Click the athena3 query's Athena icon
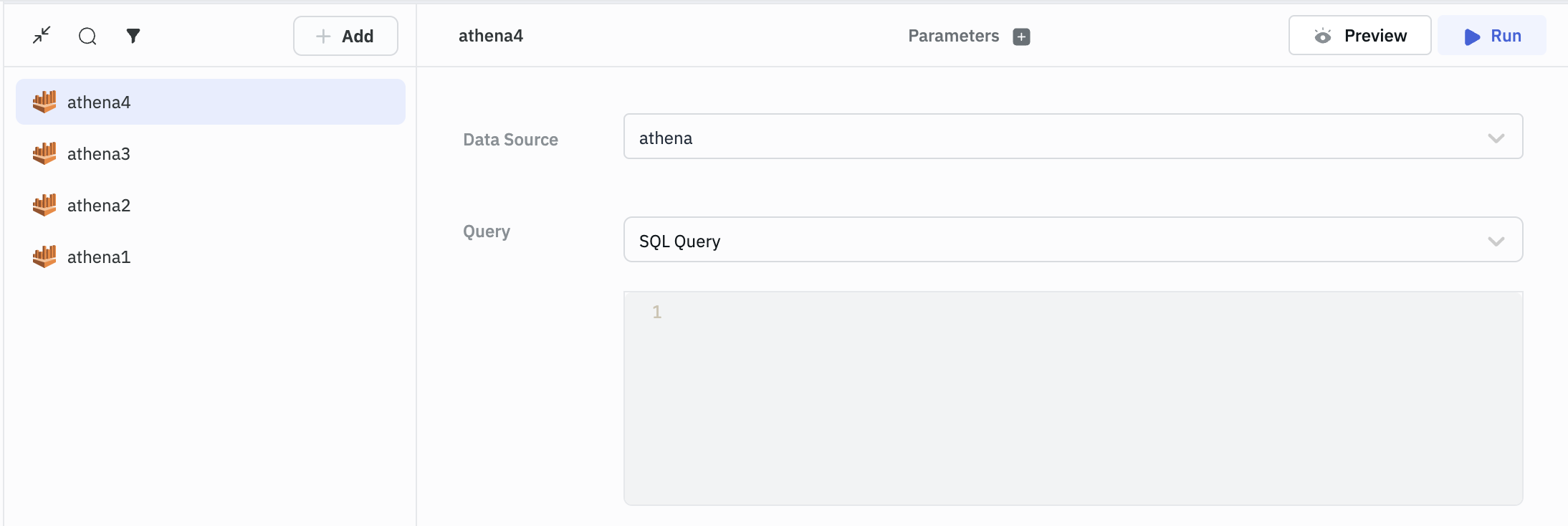This screenshot has width=1568, height=526. [x=44, y=153]
